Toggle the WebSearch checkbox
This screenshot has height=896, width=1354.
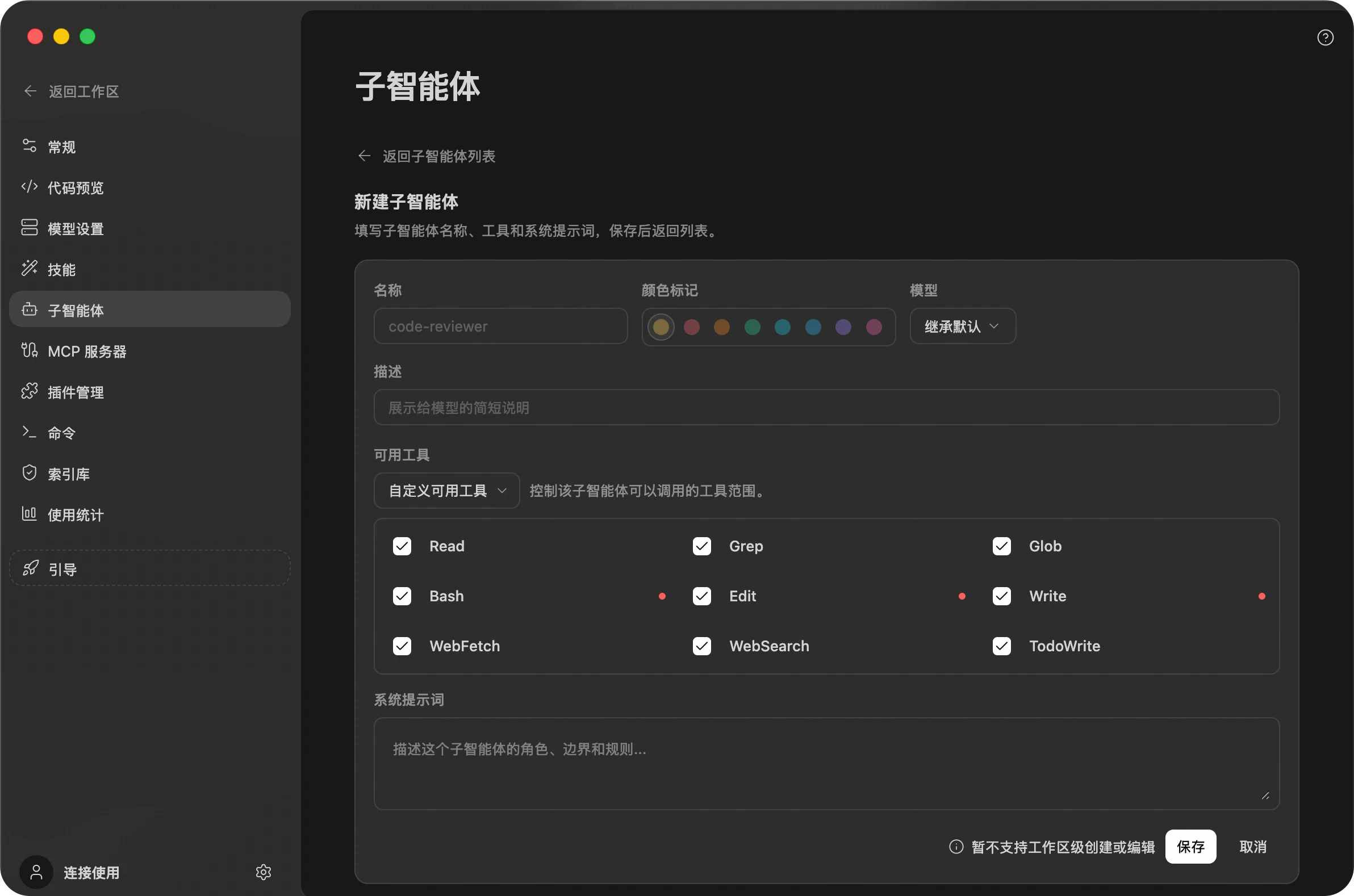click(x=702, y=646)
